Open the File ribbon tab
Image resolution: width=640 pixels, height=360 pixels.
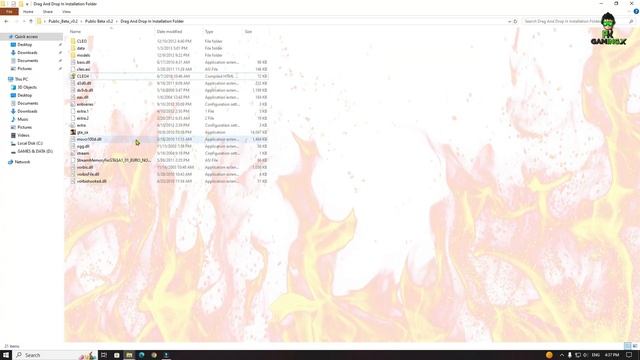click(x=9, y=11)
